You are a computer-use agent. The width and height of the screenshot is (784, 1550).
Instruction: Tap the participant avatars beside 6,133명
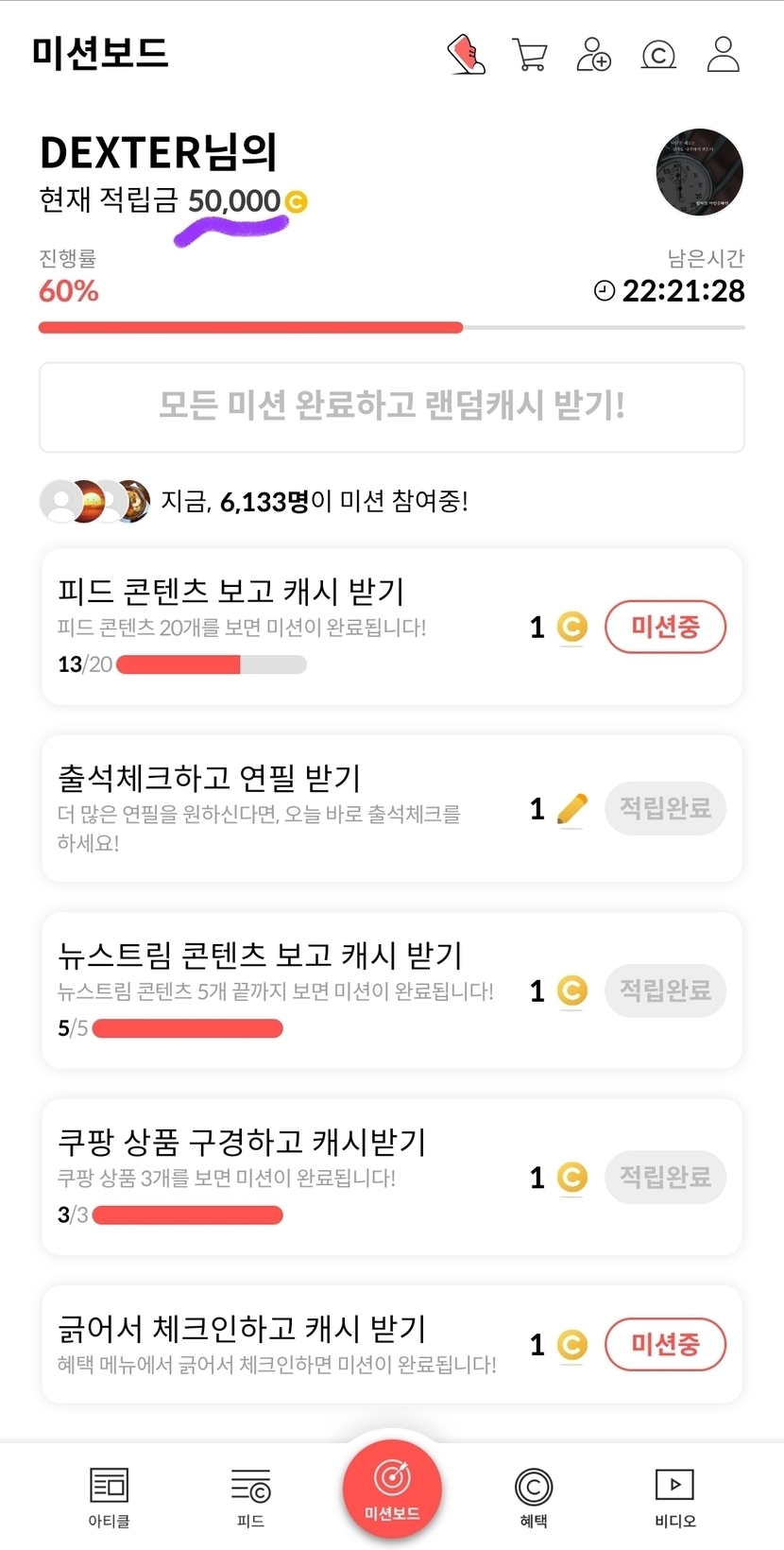tap(94, 502)
